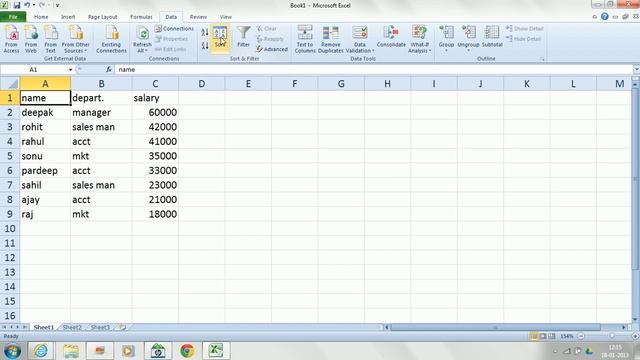Switch to Page Break Preview

552,336
